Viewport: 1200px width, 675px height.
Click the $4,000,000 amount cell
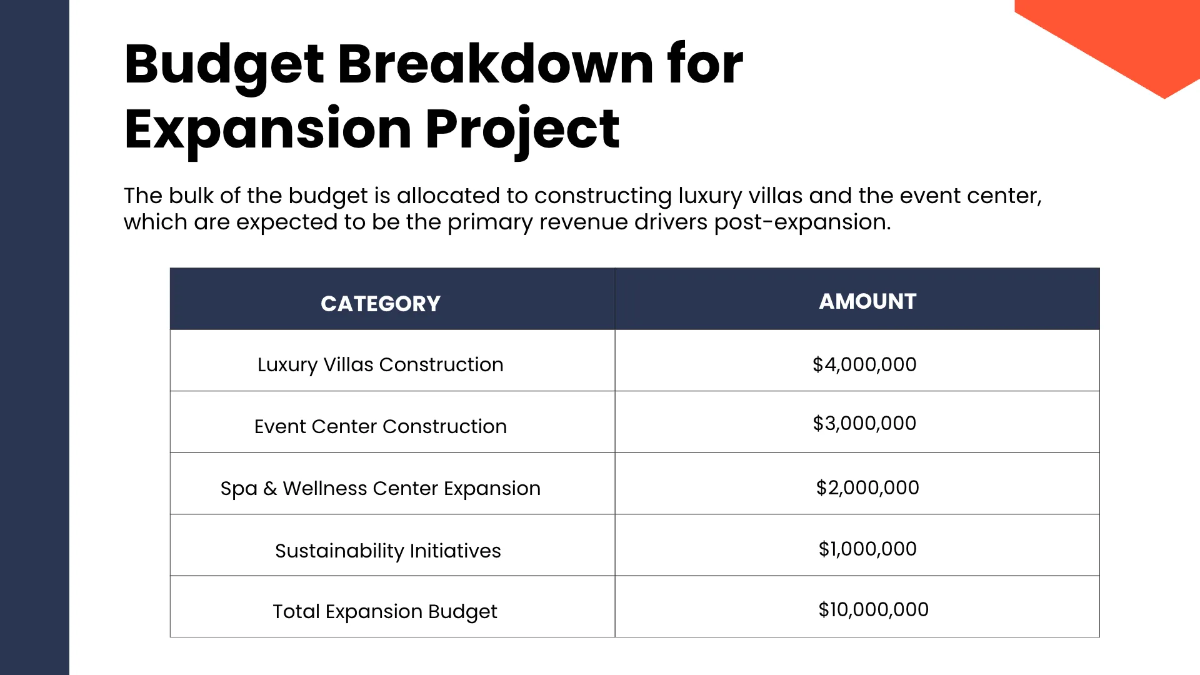[864, 365]
